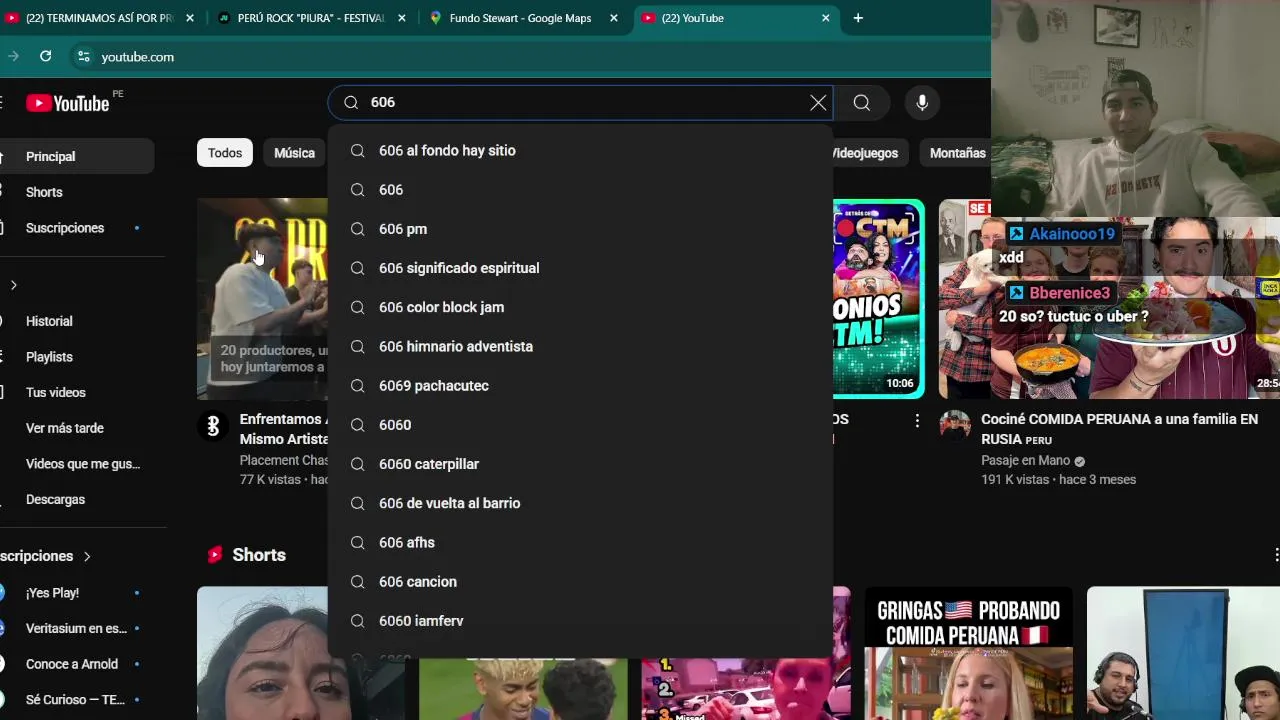Screen dimensions: 1280x720
Task: Click search icon beside '6060 caterpillar' suggestion
Action: (x=357, y=464)
